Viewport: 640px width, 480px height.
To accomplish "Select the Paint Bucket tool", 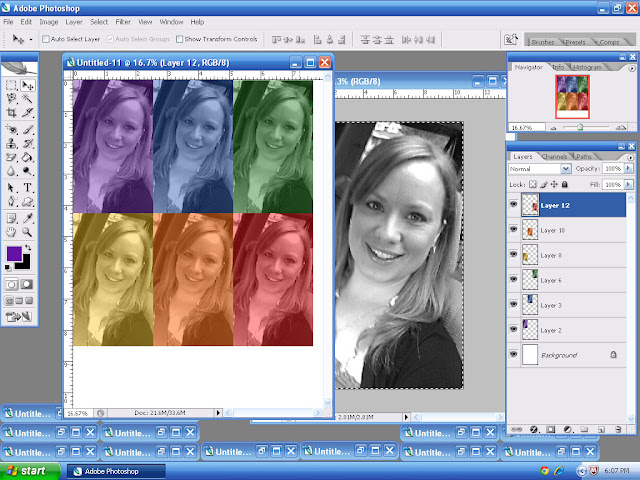I will coord(27,157).
